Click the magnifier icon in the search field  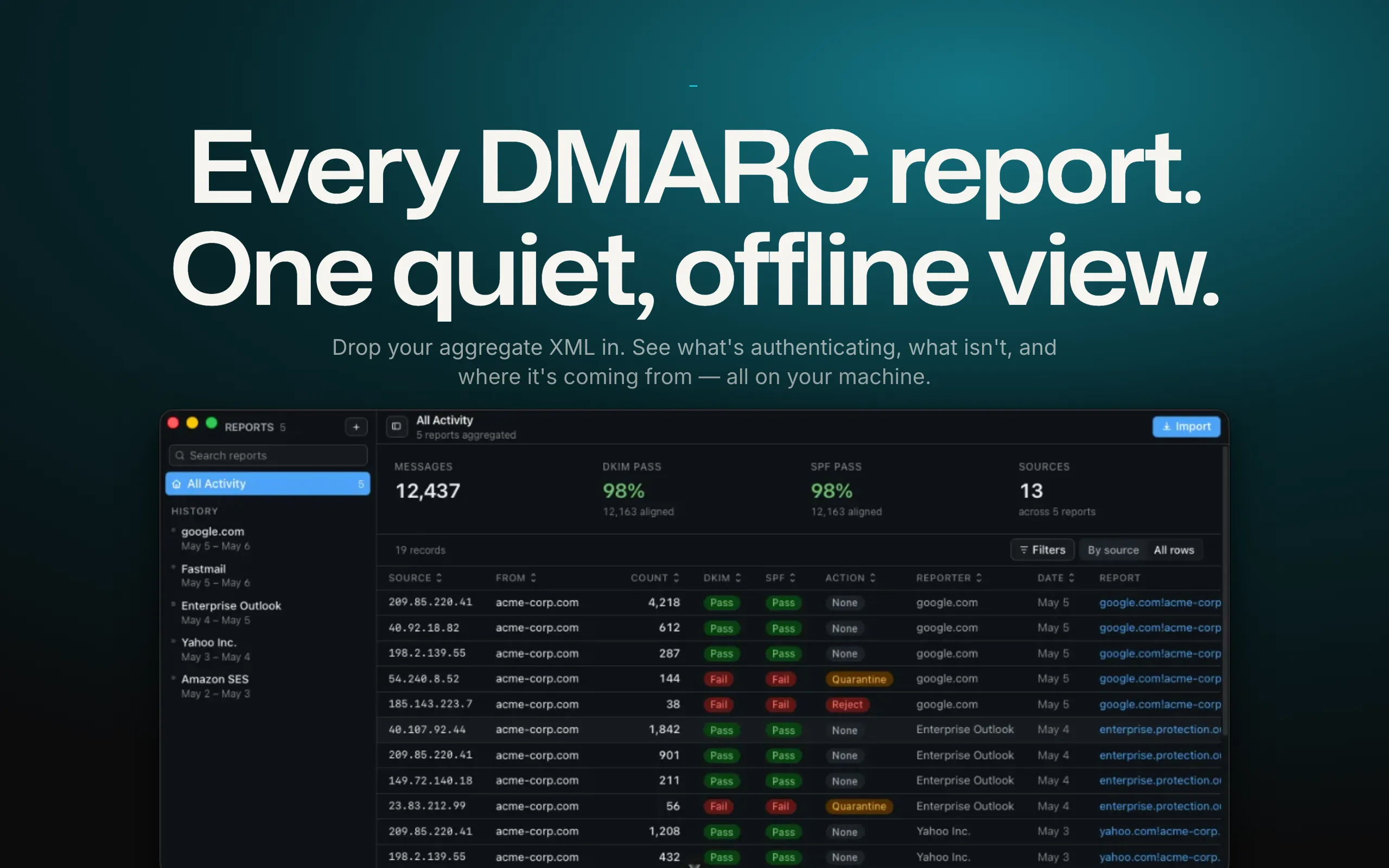coord(180,455)
